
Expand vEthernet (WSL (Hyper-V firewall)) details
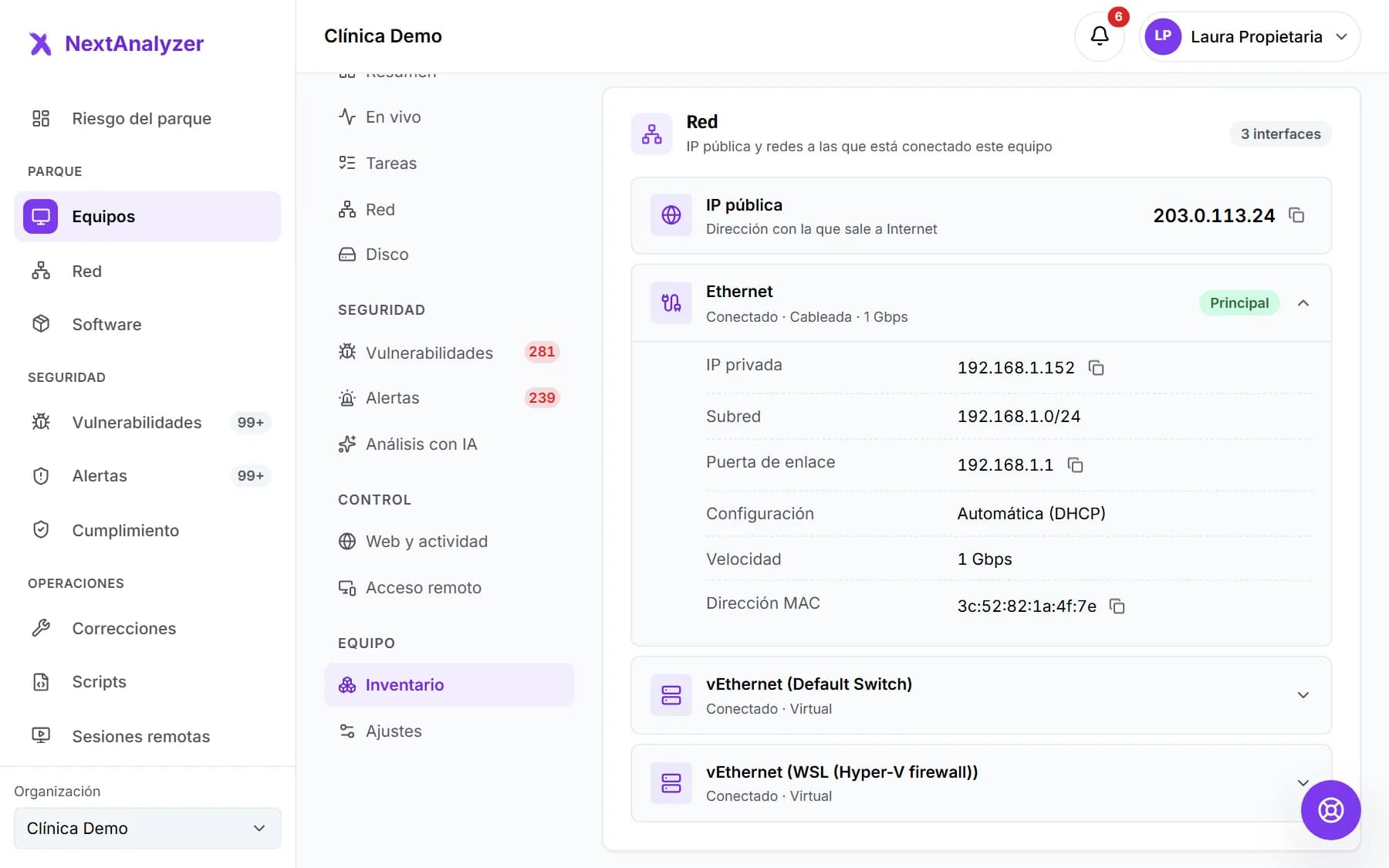tap(1303, 783)
